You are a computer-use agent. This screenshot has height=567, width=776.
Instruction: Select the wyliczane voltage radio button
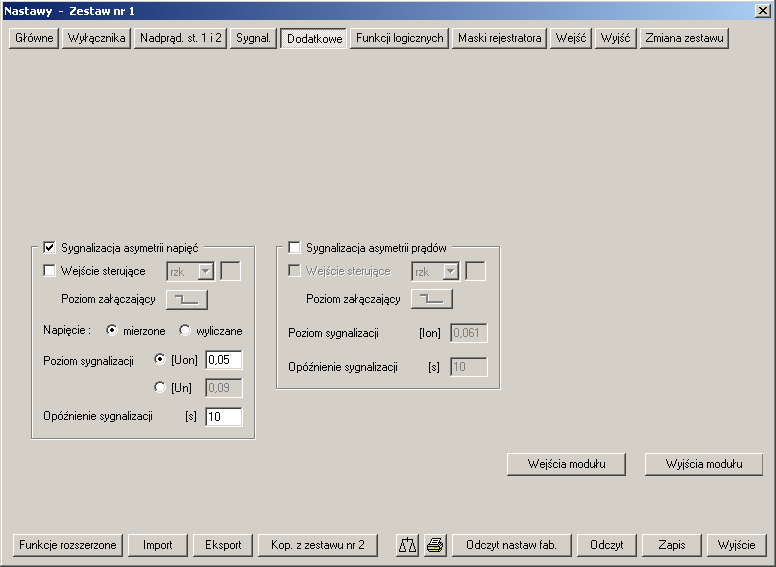pos(185,331)
